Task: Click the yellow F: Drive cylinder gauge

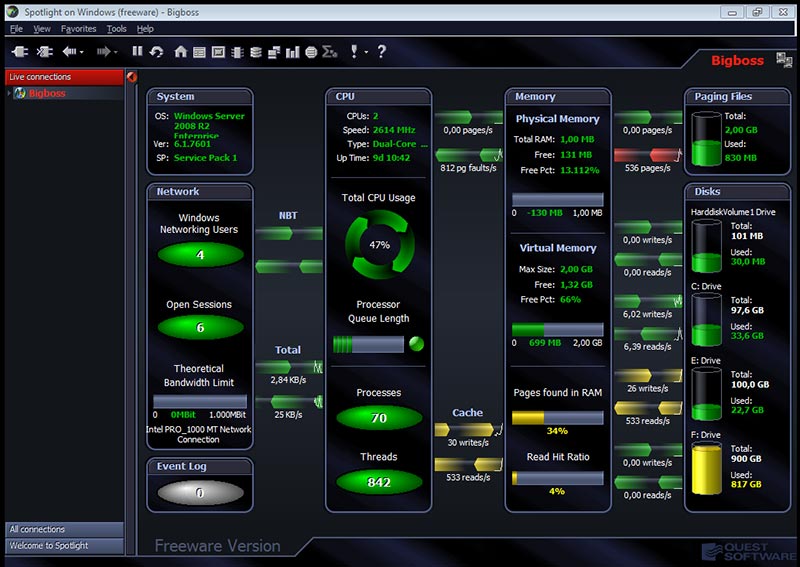Action: pos(706,469)
